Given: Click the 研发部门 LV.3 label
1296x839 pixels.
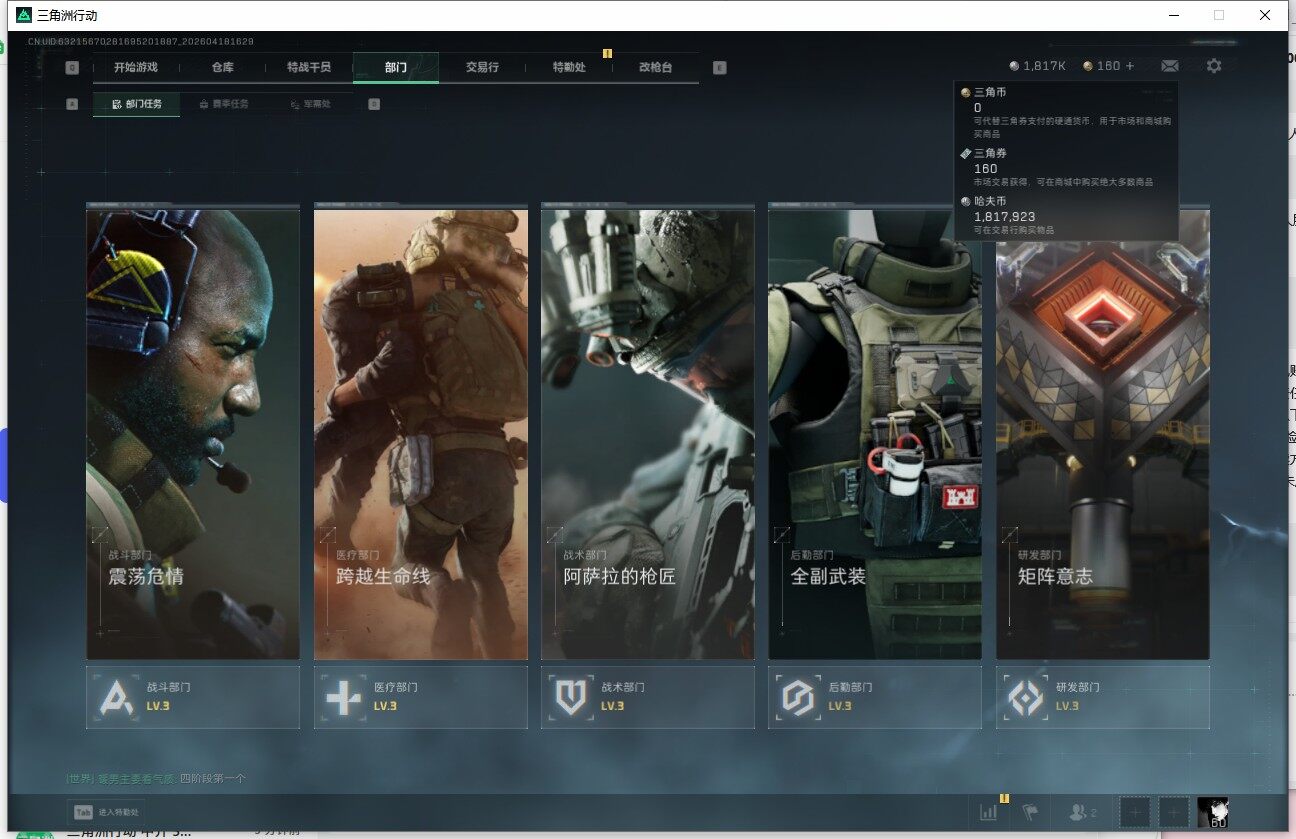Looking at the screenshot, I should tap(1067, 706).
